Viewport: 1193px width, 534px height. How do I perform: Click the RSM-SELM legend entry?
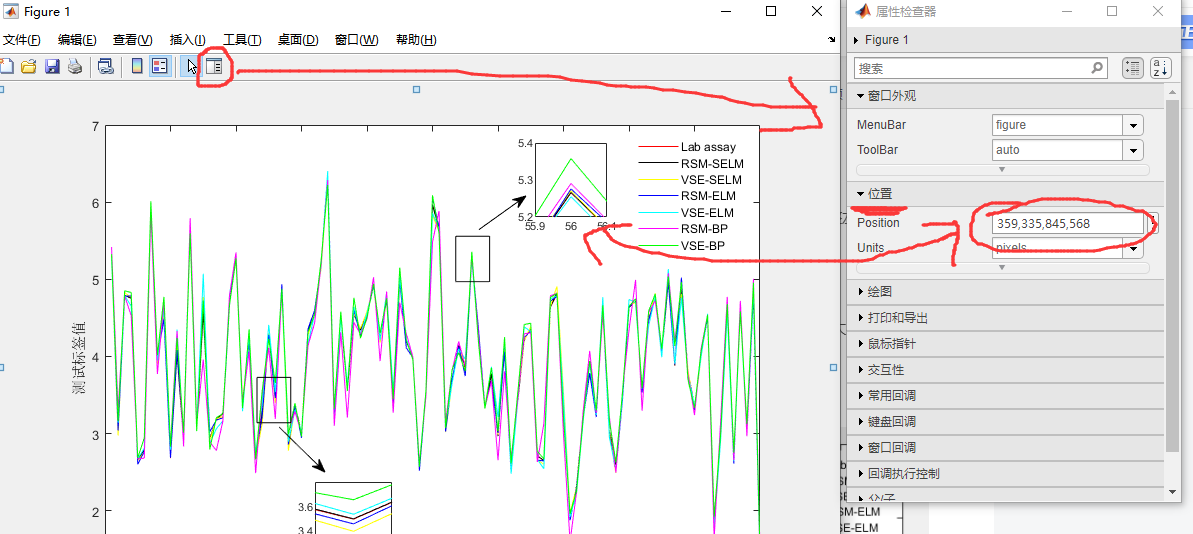[x=691, y=164]
